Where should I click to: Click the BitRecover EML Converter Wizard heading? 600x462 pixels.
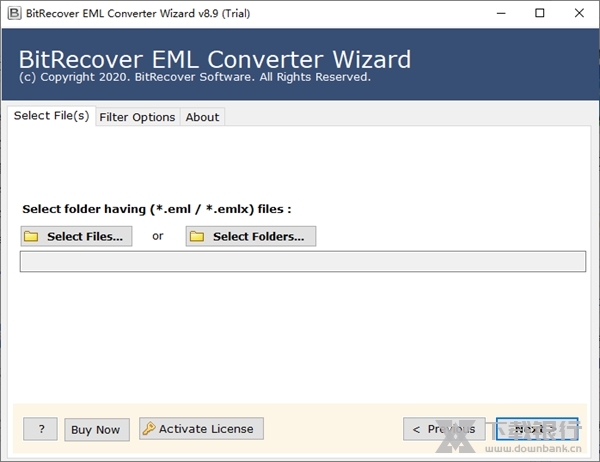pos(215,59)
